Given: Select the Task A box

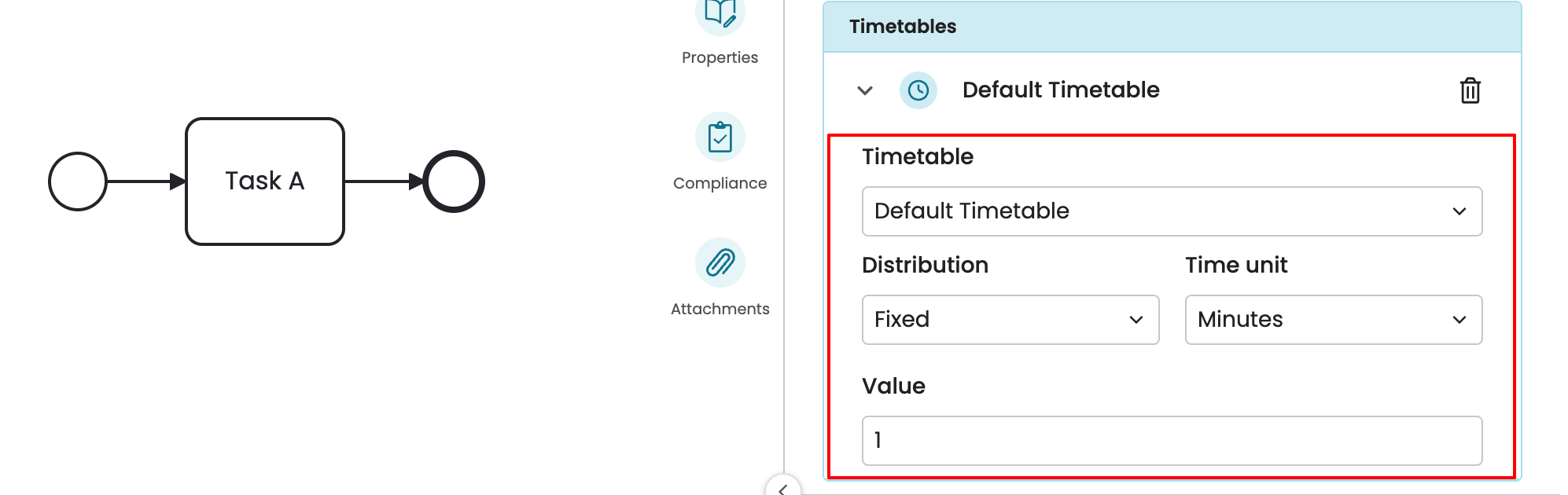Looking at the screenshot, I should [265, 181].
